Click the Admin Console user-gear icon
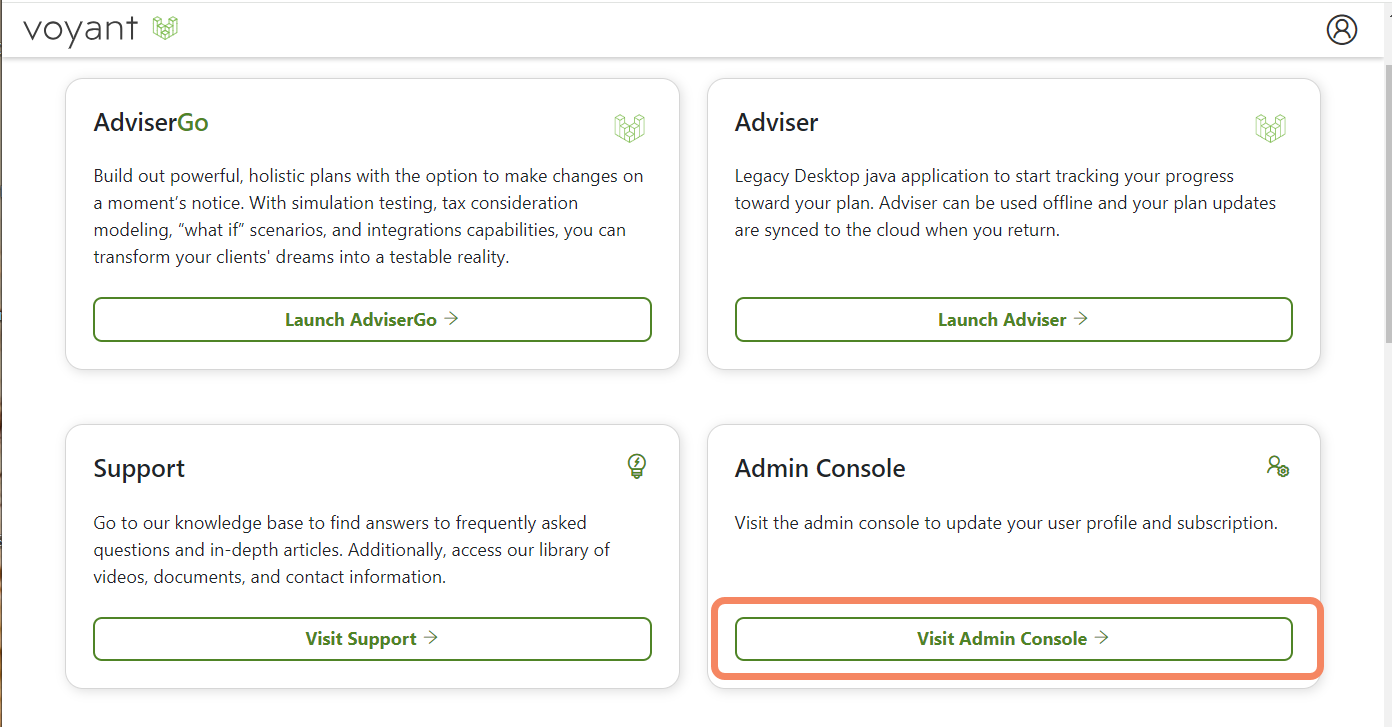1392x727 pixels. (1277, 466)
